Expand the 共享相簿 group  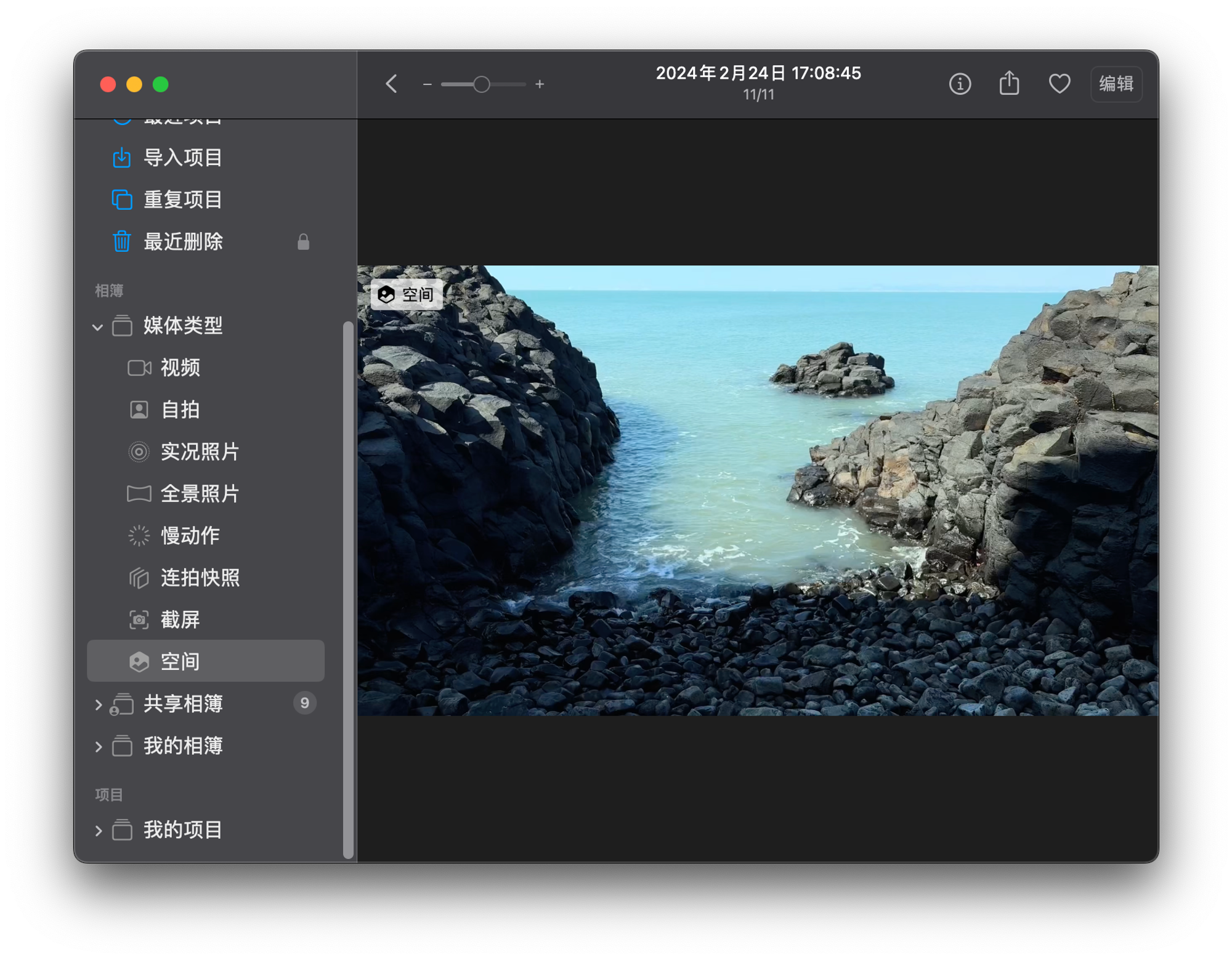tap(98, 704)
